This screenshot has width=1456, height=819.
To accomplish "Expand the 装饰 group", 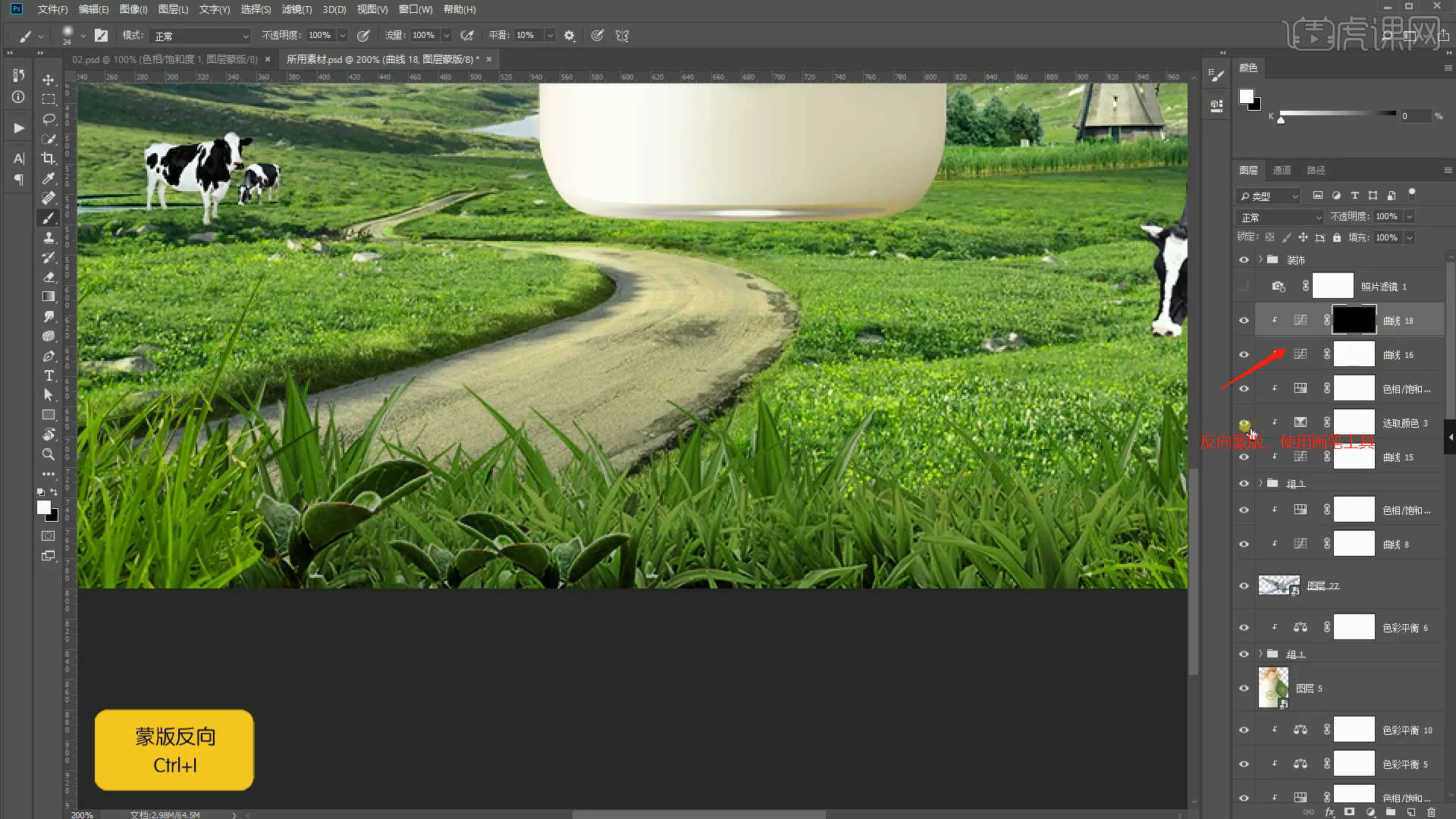I will click(x=1260, y=259).
